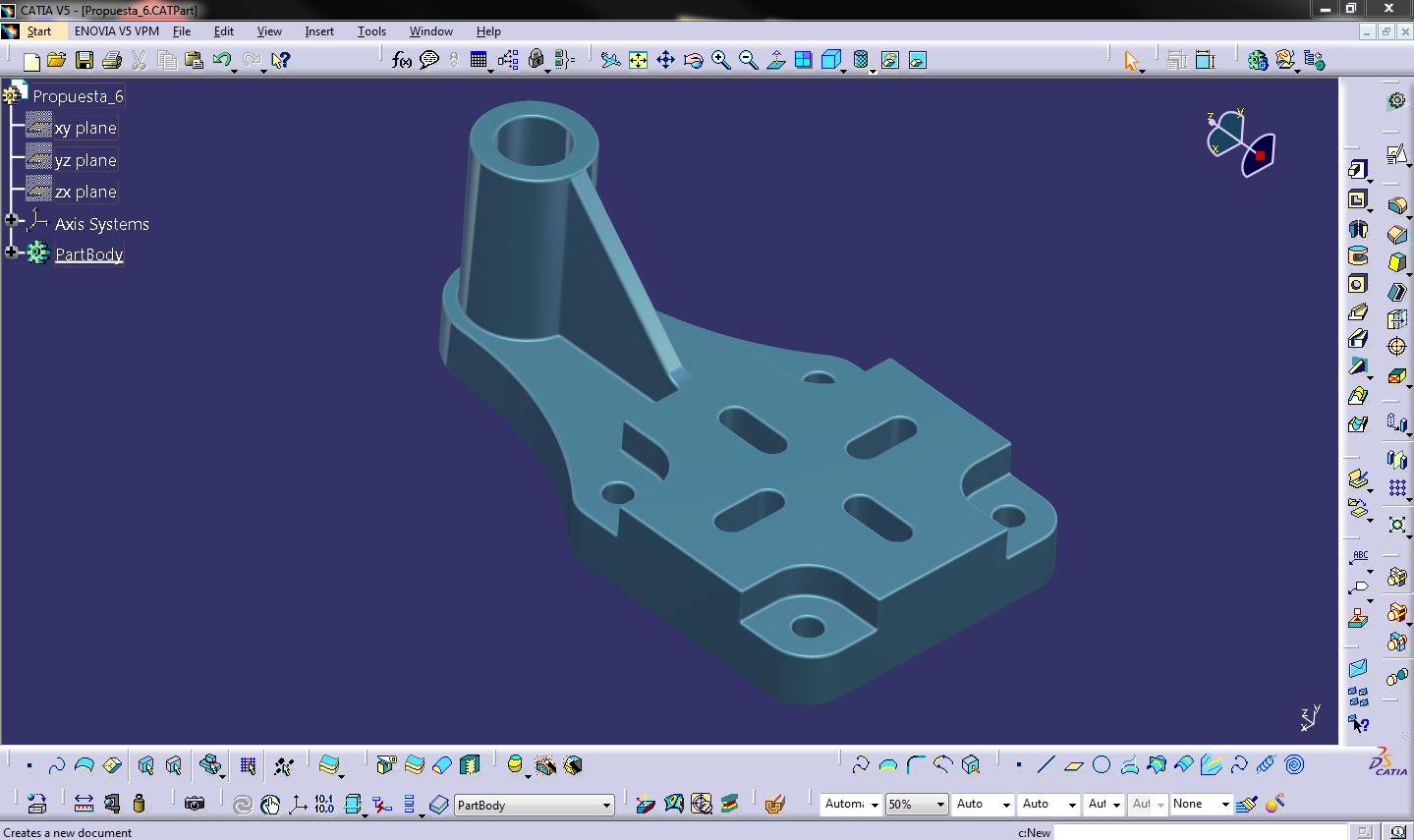Select the Rotate view tool
Image resolution: width=1414 pixels, height=840 pixels.
[x=693, y=61]
